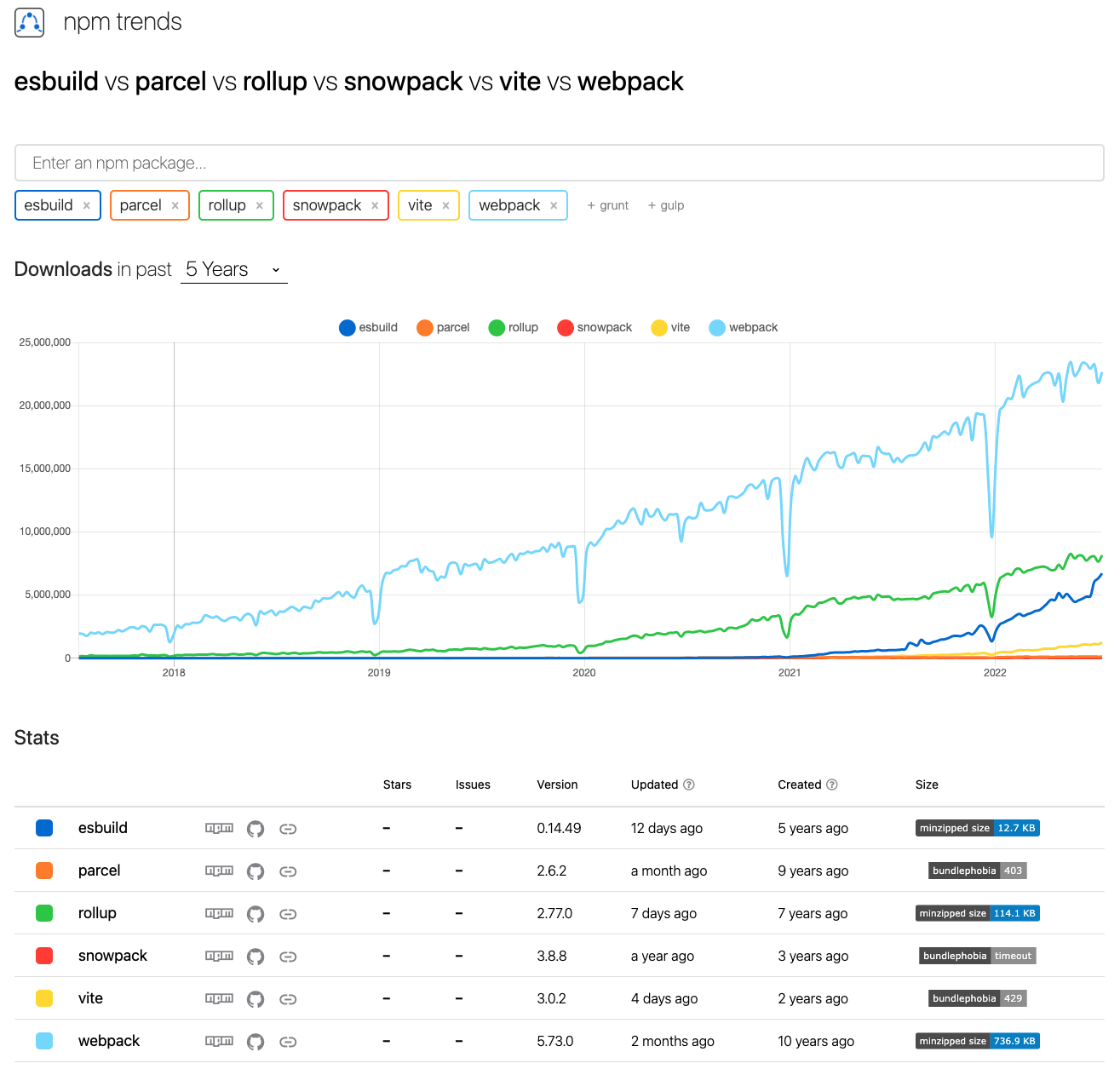This screenshot has width=1120, height=1069.
Task: Open rollup package name in Stats
Action: tap(97, 913)
